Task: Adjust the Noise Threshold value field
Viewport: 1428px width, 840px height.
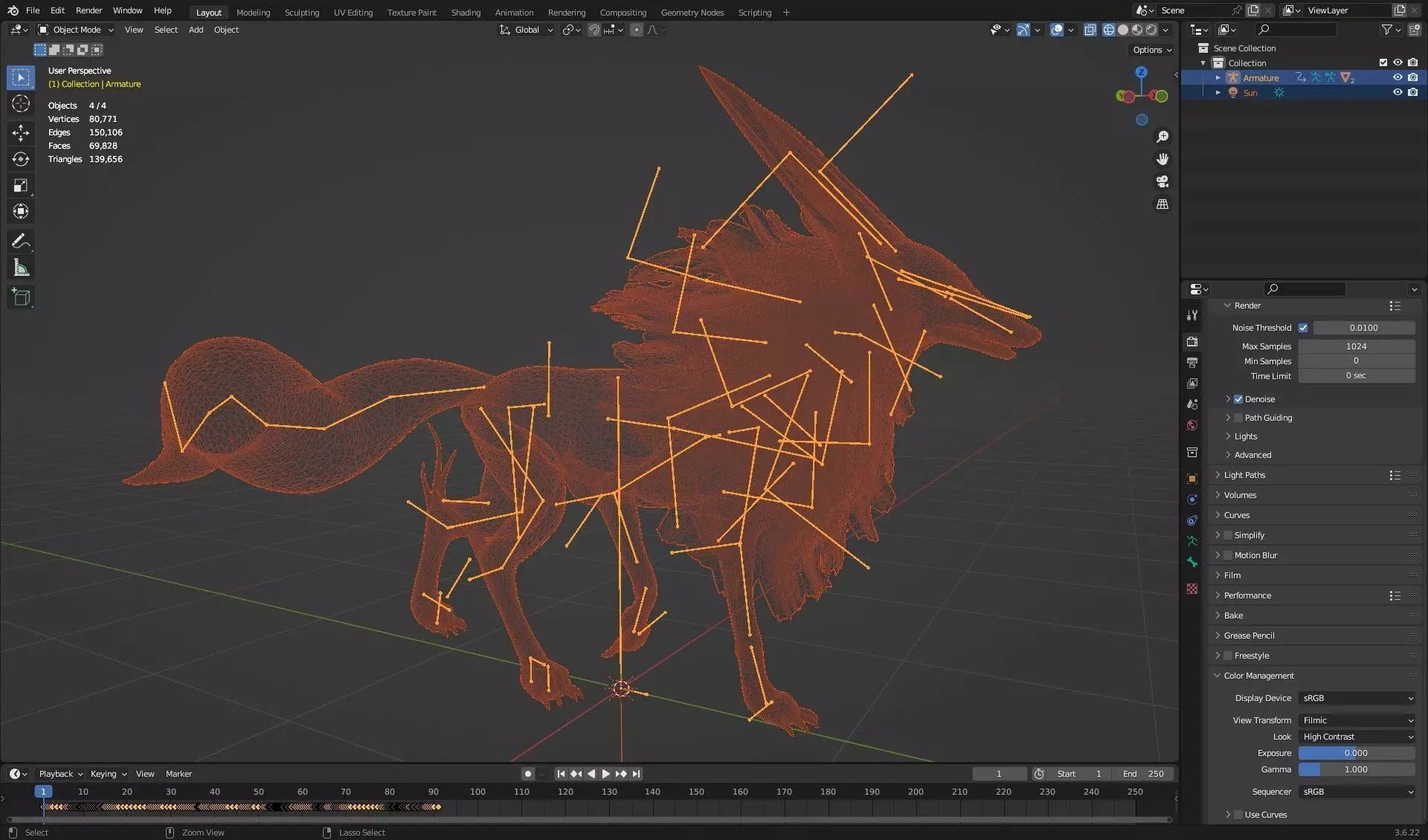Action: click(1363, 328)
